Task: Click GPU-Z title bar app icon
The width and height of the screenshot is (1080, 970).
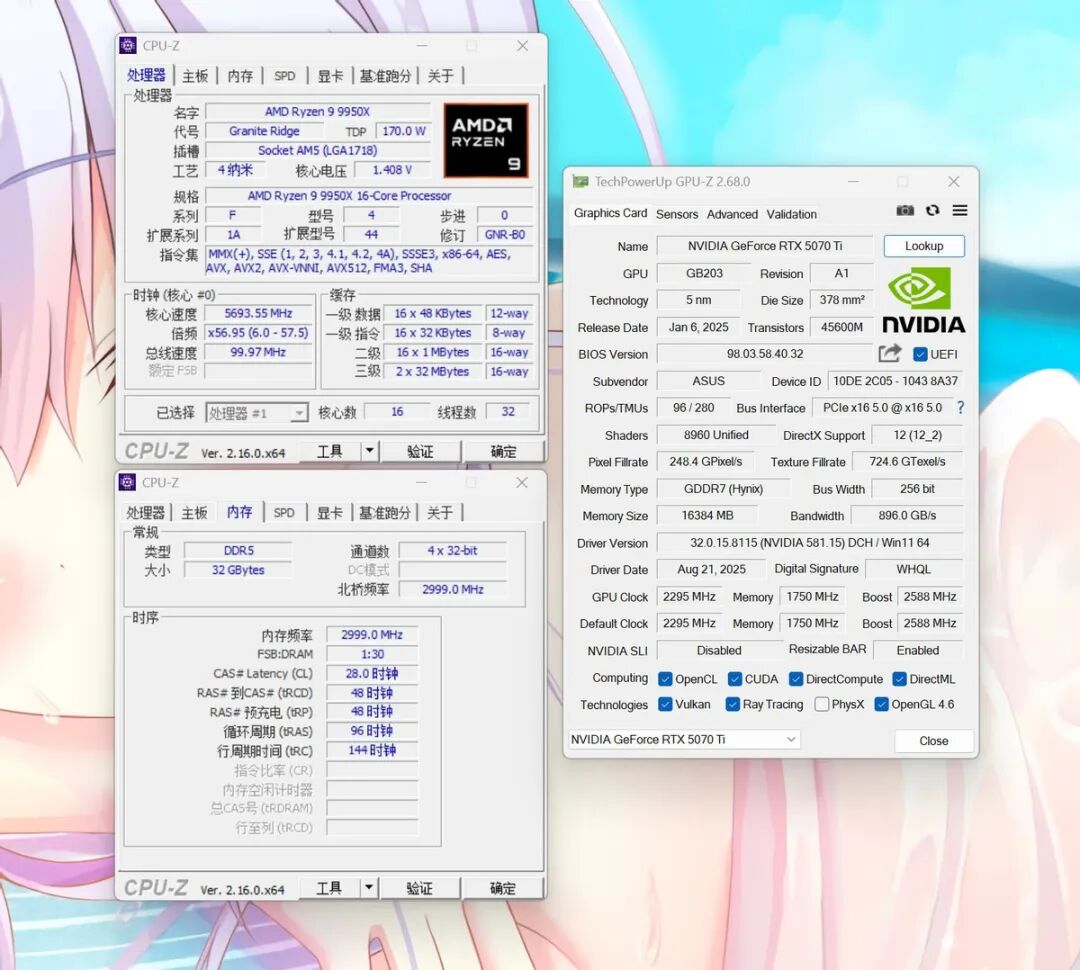Action: tap(580, 182)
